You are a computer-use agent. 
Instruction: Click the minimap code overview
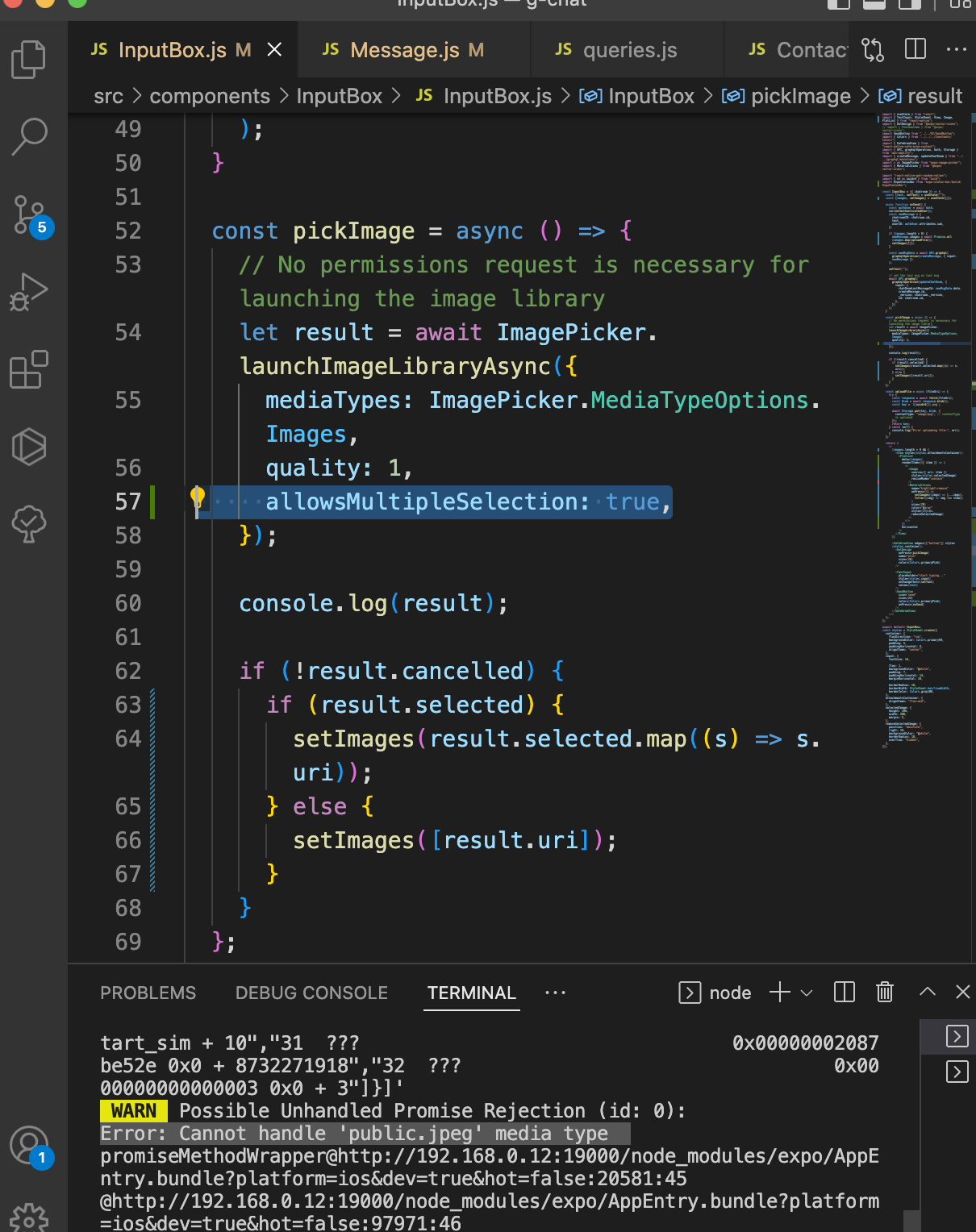tap(924, 431)
